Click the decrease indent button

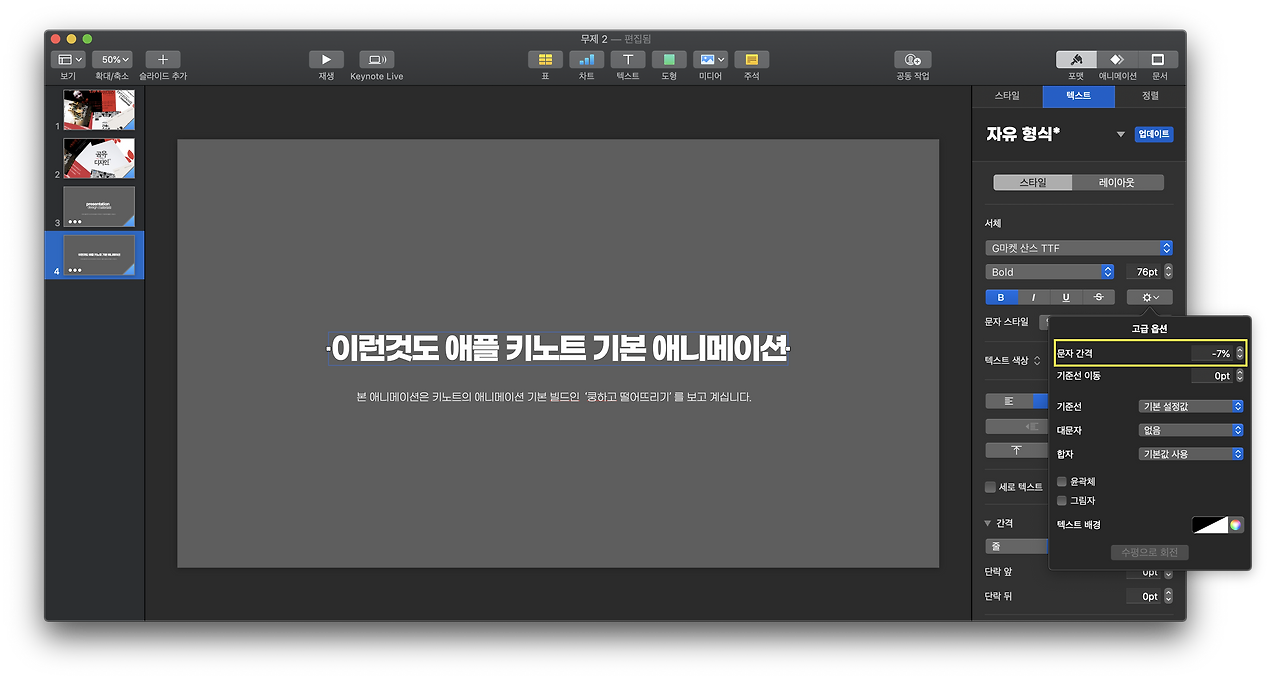1016,426
